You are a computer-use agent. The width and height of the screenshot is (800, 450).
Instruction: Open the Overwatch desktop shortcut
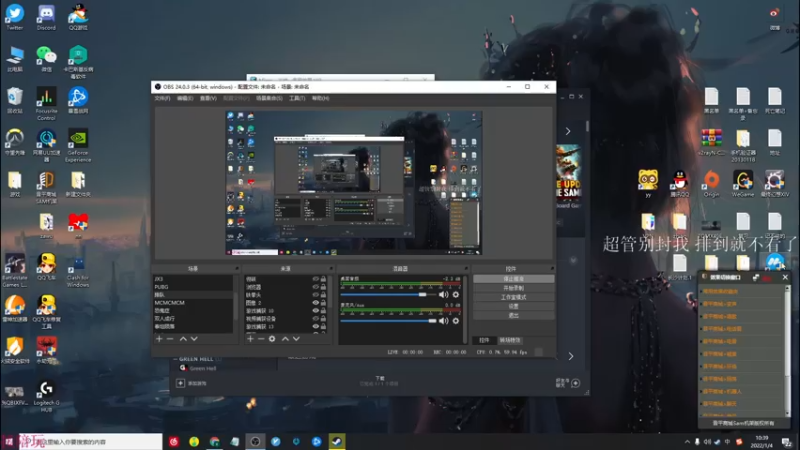click(15, 142)
